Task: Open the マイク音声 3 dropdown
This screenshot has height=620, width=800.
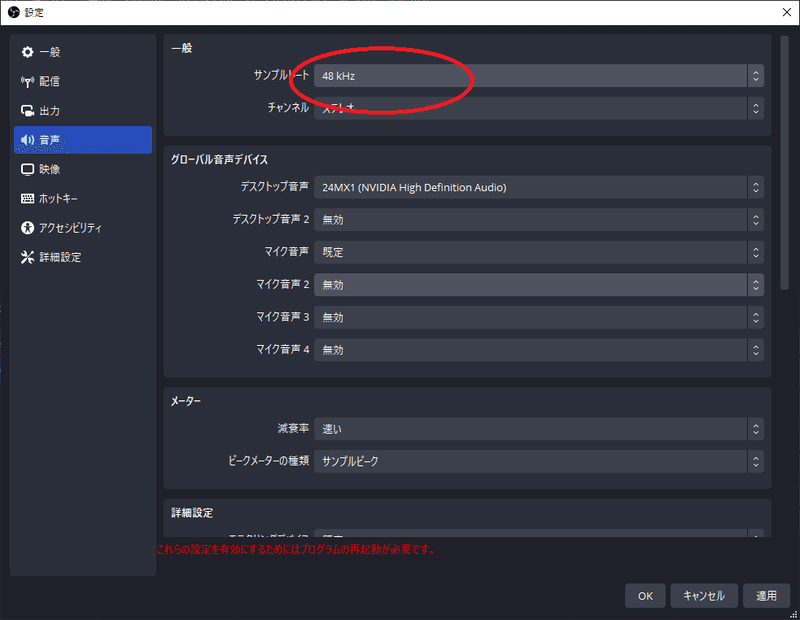Action: (x=539, y=317)
